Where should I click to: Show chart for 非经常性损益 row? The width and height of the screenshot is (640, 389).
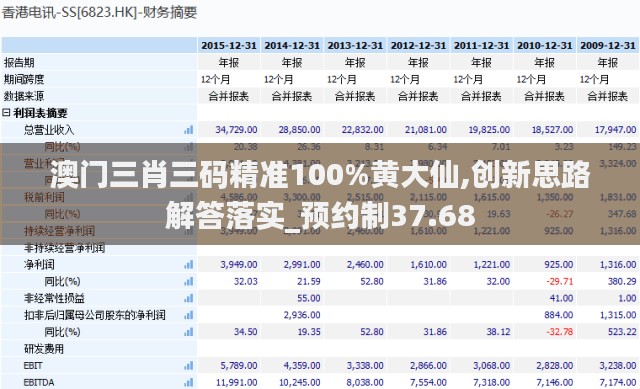coord(189,298)
